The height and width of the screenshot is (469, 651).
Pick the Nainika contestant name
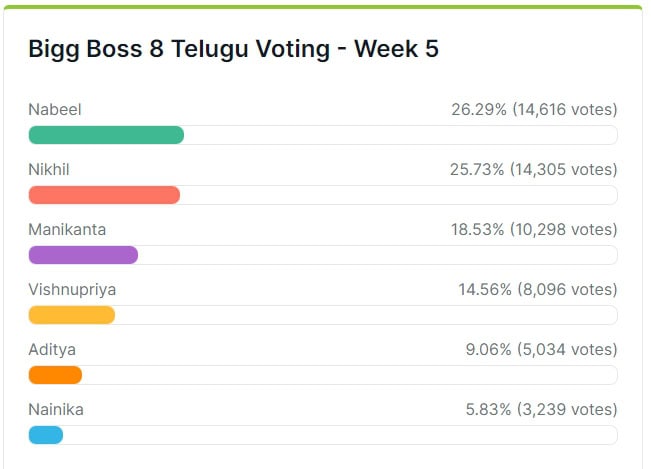pyautogui.click(x=56, y=410)
